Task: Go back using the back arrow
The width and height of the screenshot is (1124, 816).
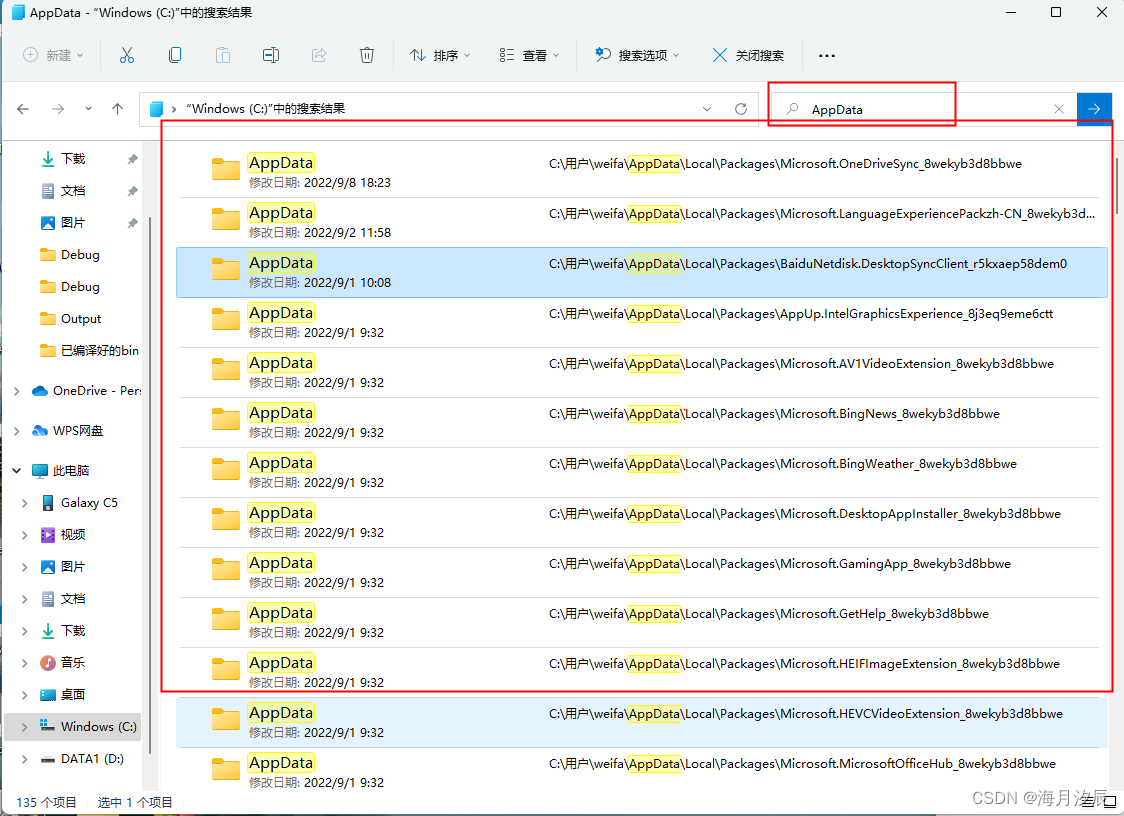Action: pyautogui.click(x=22, y=108)
